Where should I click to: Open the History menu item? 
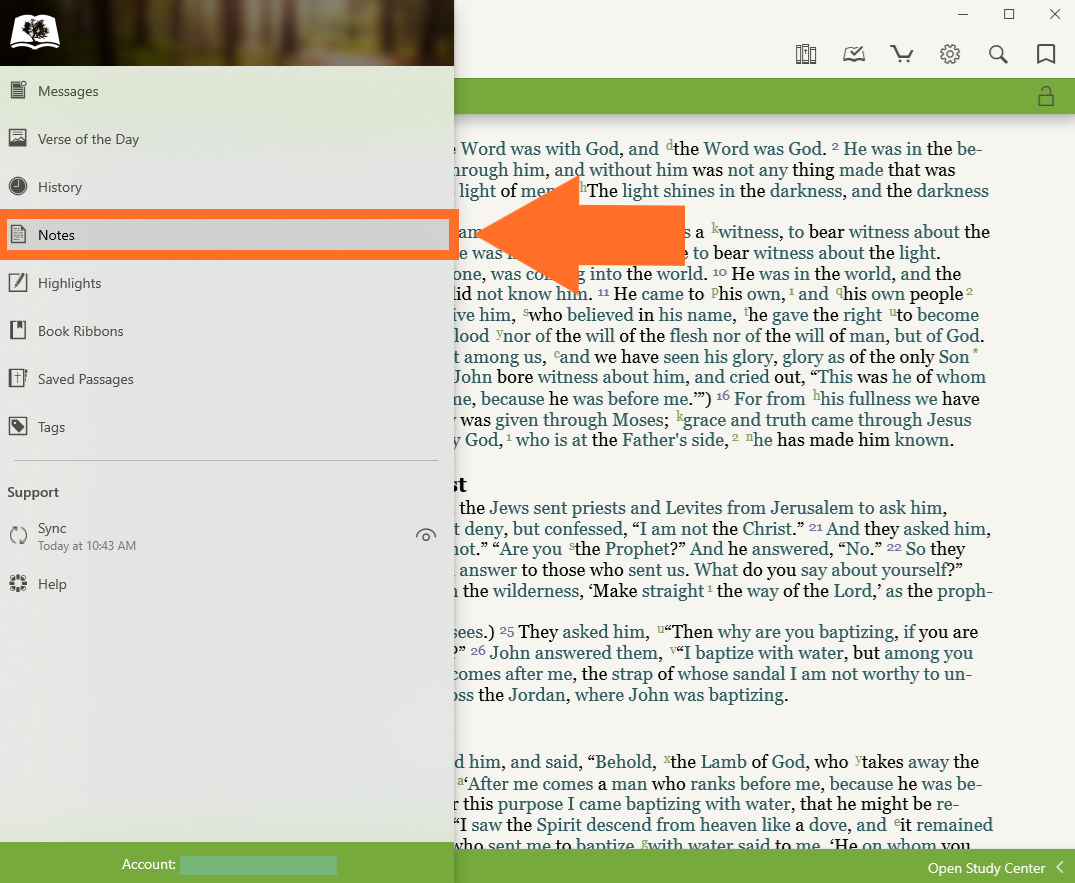click(x=59, y=187)
